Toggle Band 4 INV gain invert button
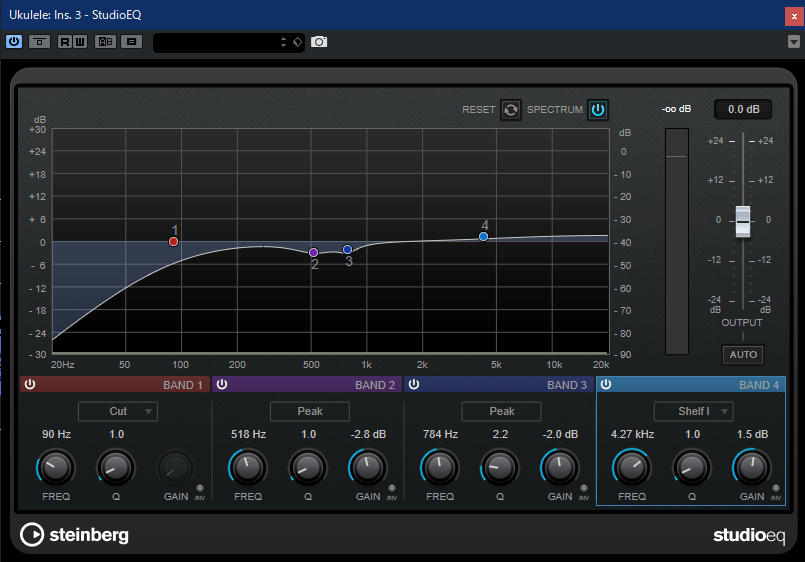This screenshot has width=805, height=562. (x=776, y=488)
